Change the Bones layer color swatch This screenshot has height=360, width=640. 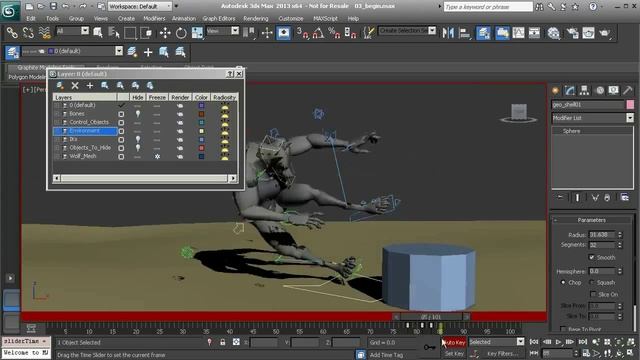pos(201,114)
